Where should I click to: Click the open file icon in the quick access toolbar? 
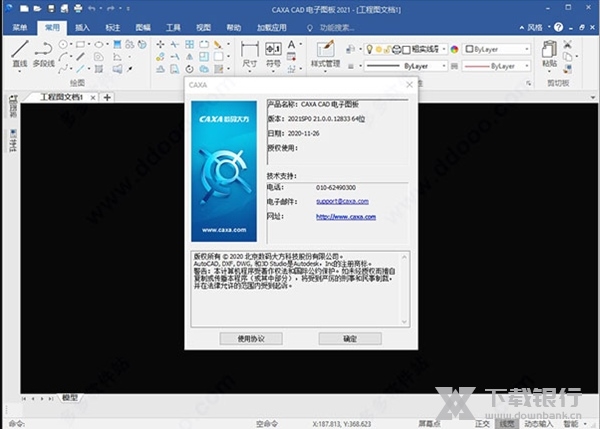37,8
